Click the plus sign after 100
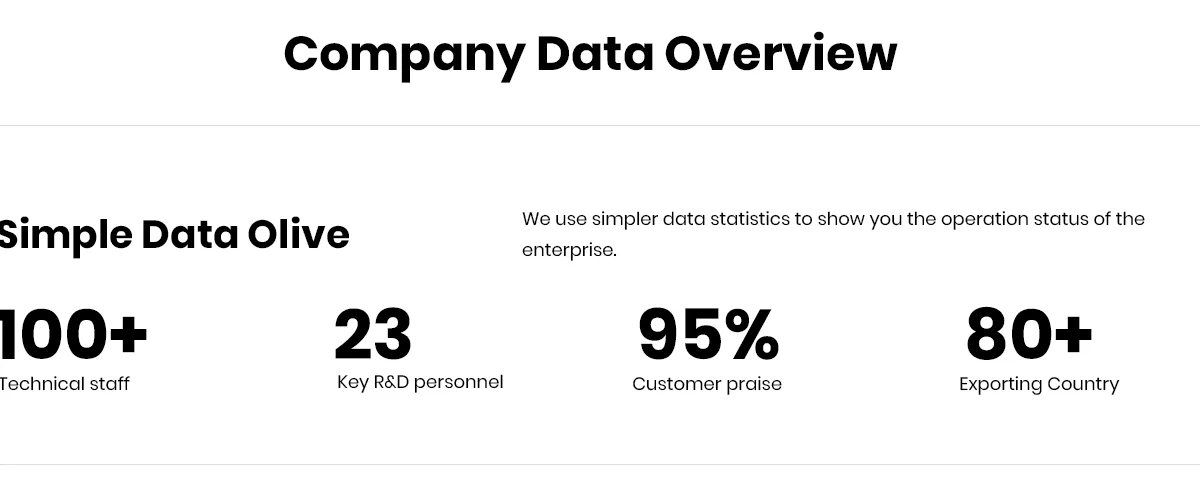 [x=128, y=334]
